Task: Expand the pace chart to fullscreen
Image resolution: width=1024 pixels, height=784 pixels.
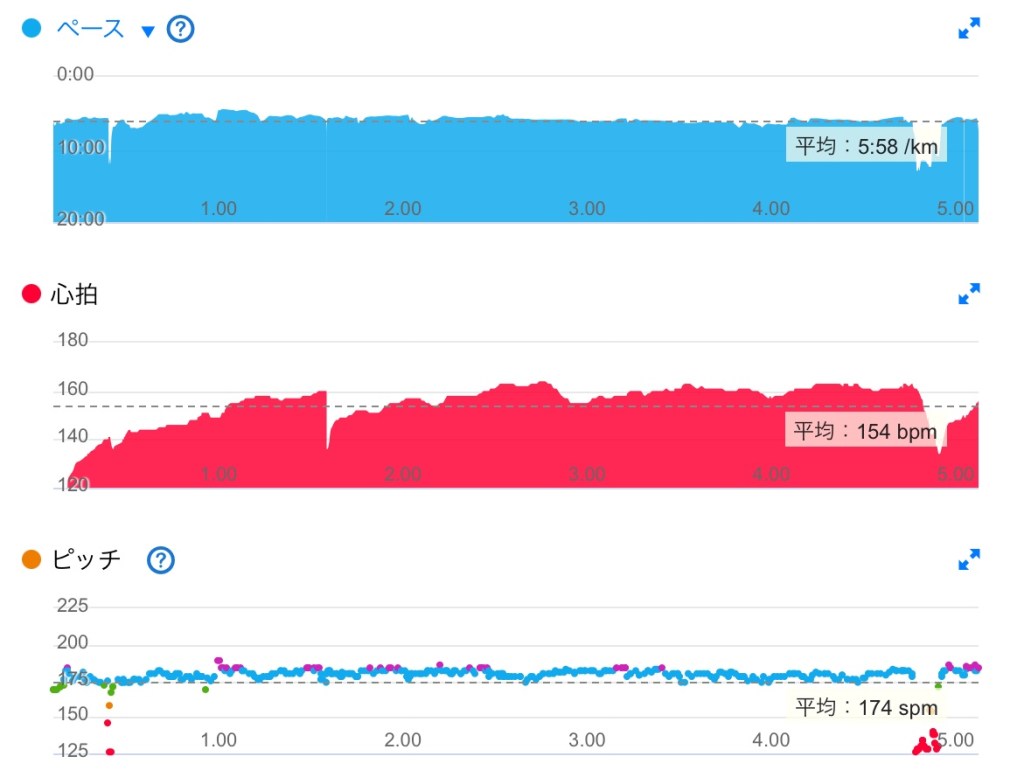Action: (969, 29)
